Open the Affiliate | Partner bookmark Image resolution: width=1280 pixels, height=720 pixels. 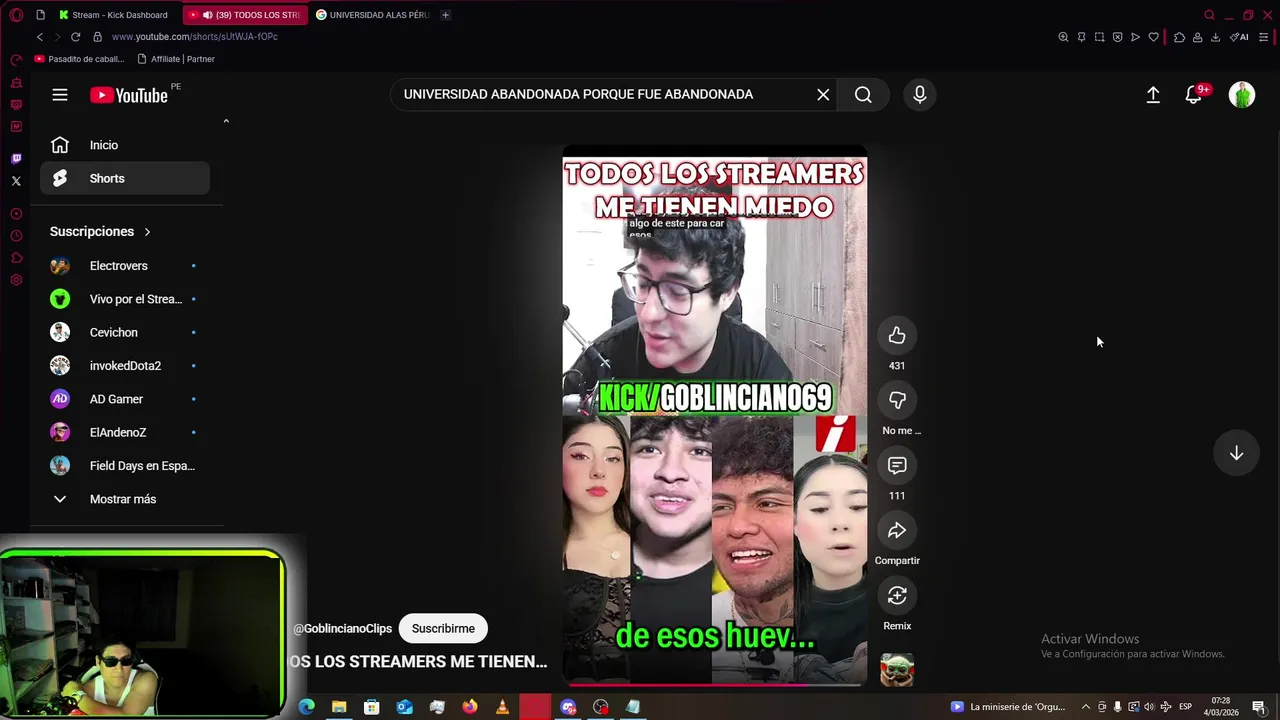(x=176, y=59)
